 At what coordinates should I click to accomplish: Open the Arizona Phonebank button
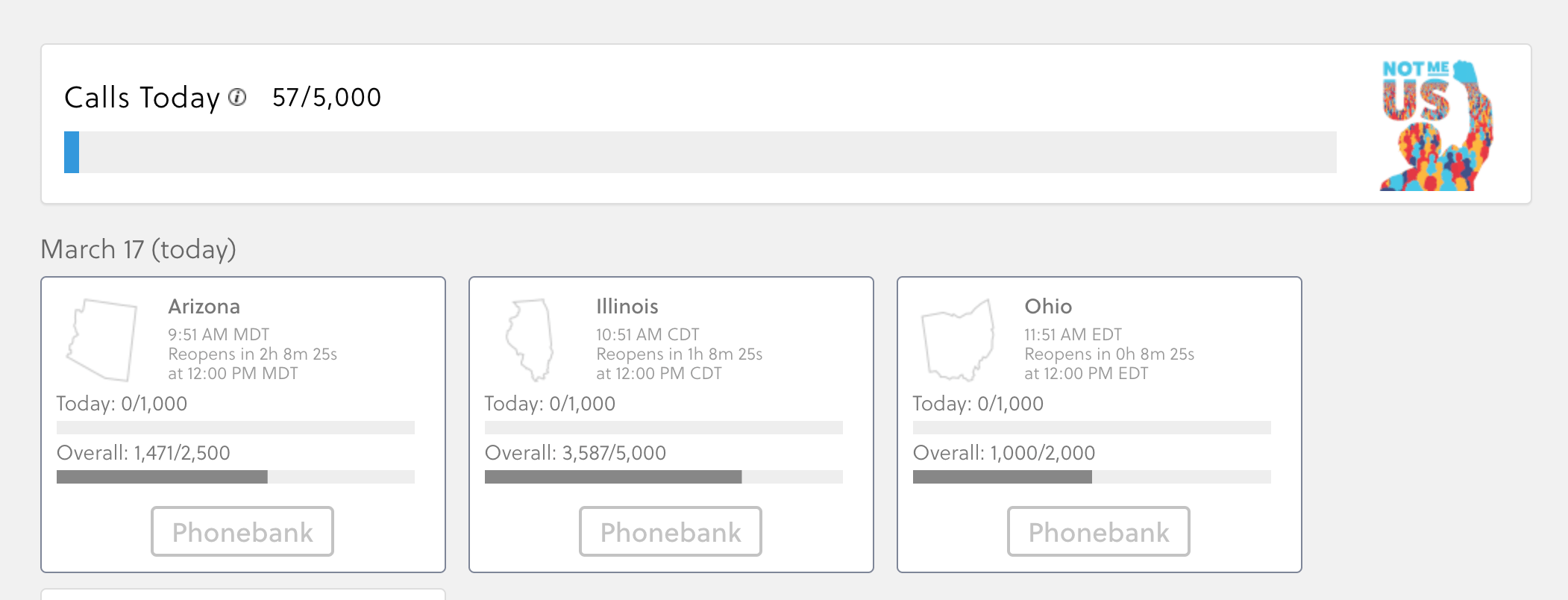tap(242, 531)
